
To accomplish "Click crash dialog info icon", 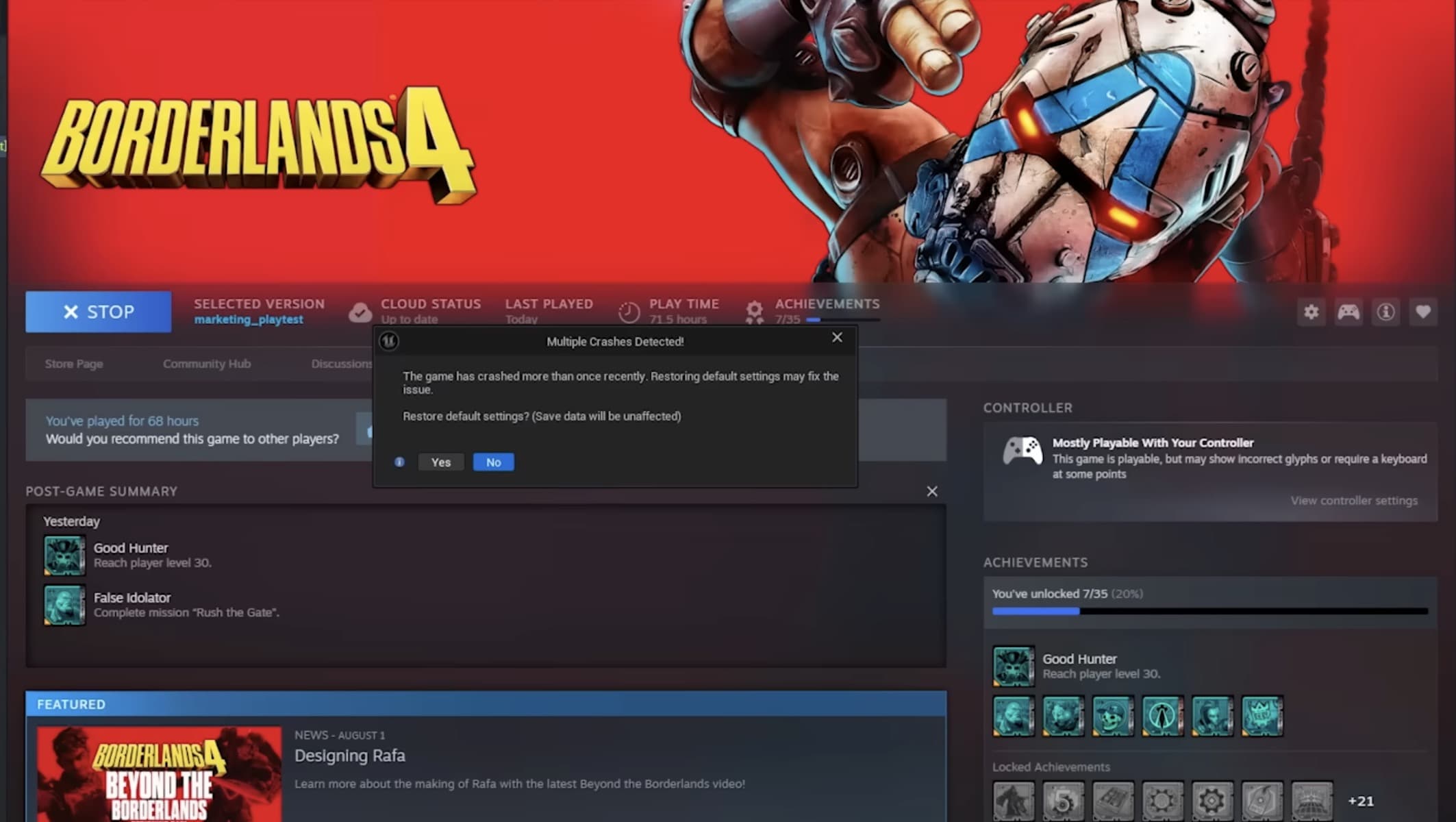I will click(399, 462).
